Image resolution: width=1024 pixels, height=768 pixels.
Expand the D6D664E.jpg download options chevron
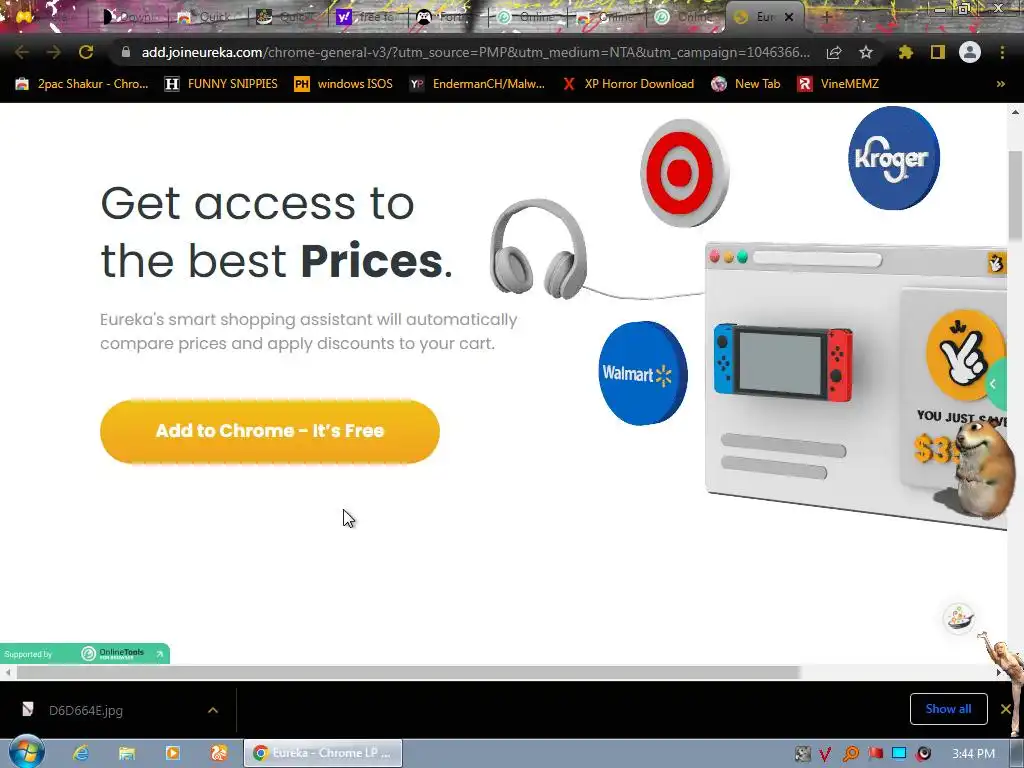(213, 710)
